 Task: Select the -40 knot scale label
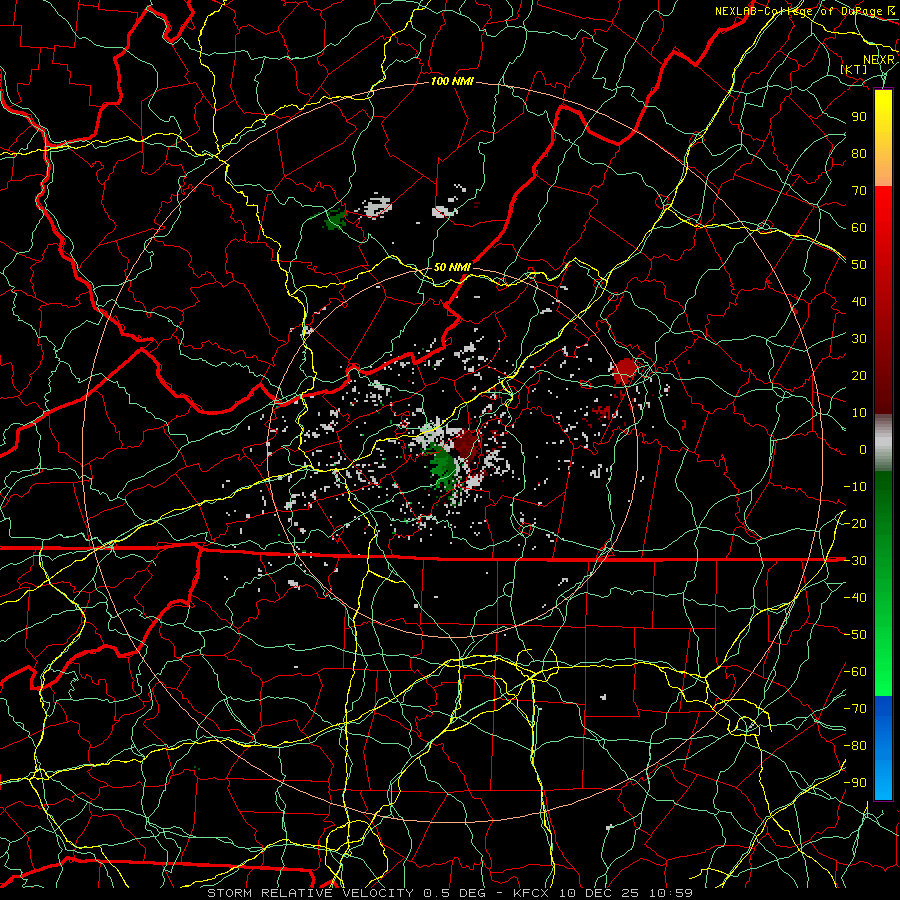click(x=855, y=598)
